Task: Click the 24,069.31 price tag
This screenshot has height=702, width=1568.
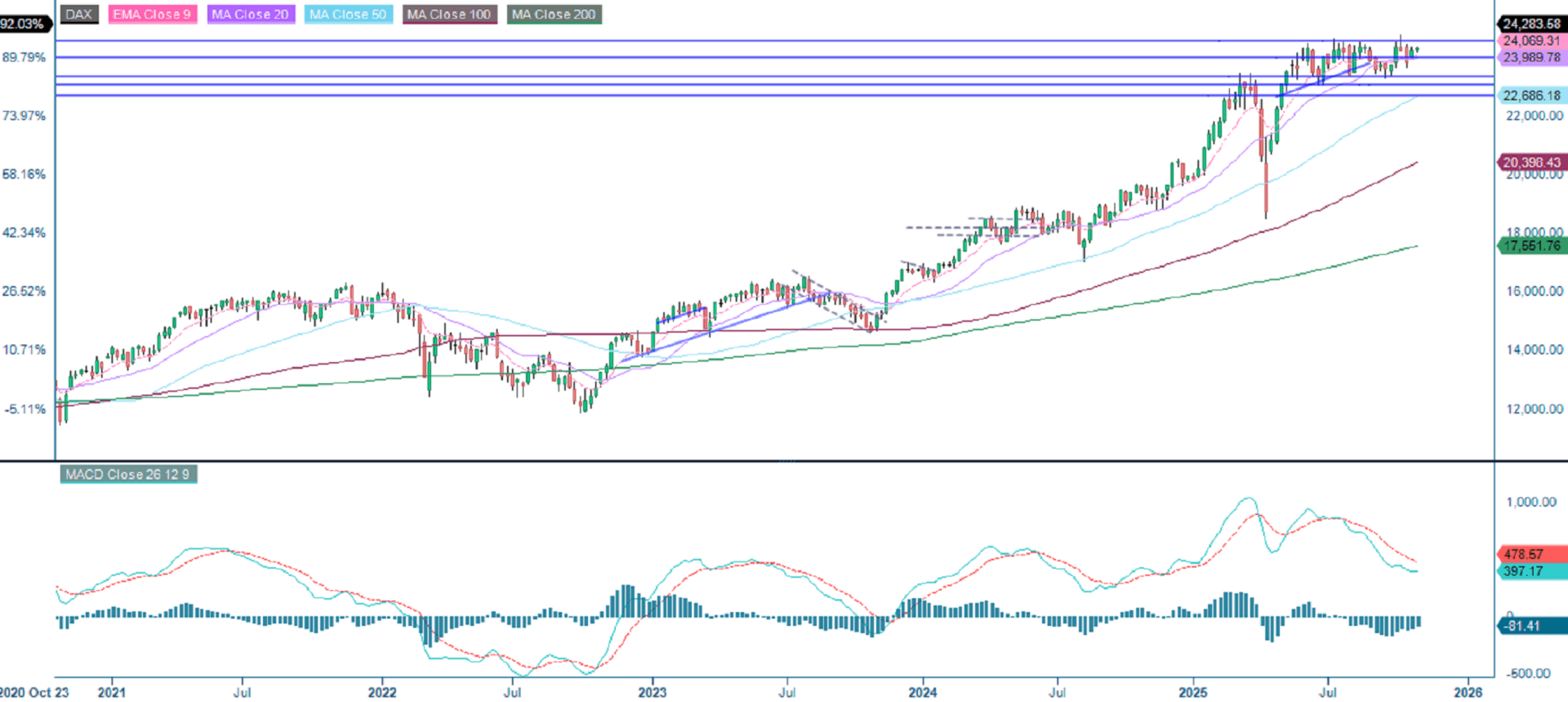Action: click(x=1532, y=41)
